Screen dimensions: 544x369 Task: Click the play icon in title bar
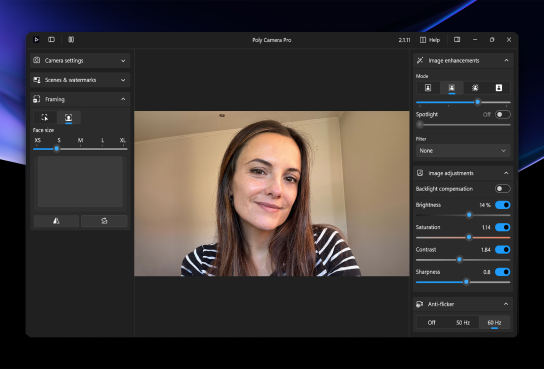(x=36, y=40)
